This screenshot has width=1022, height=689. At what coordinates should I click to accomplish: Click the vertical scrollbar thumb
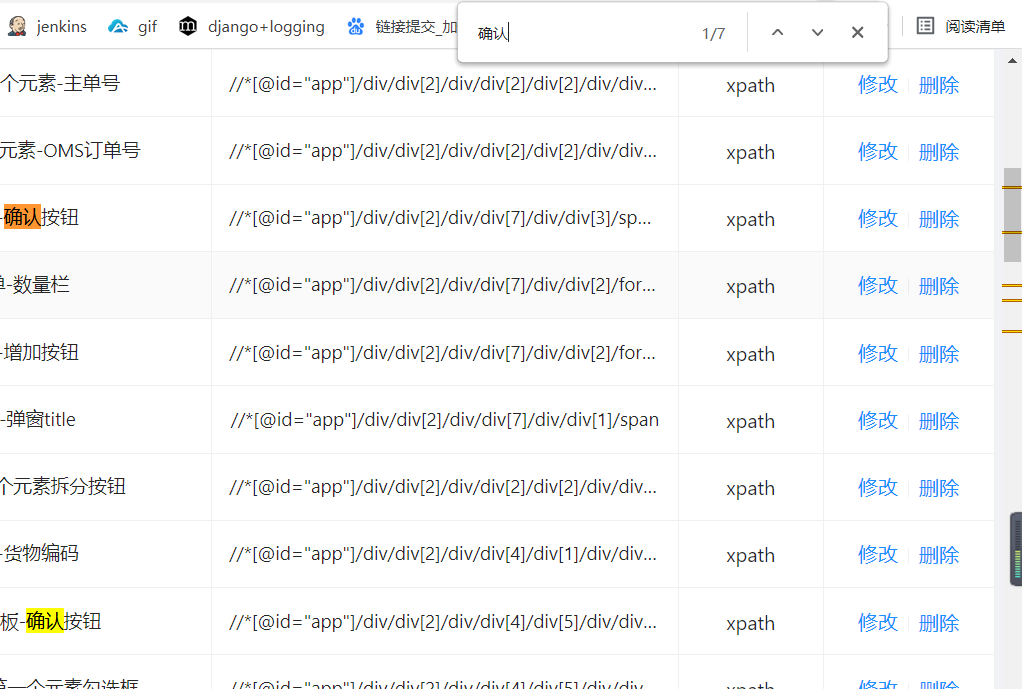1012,215
